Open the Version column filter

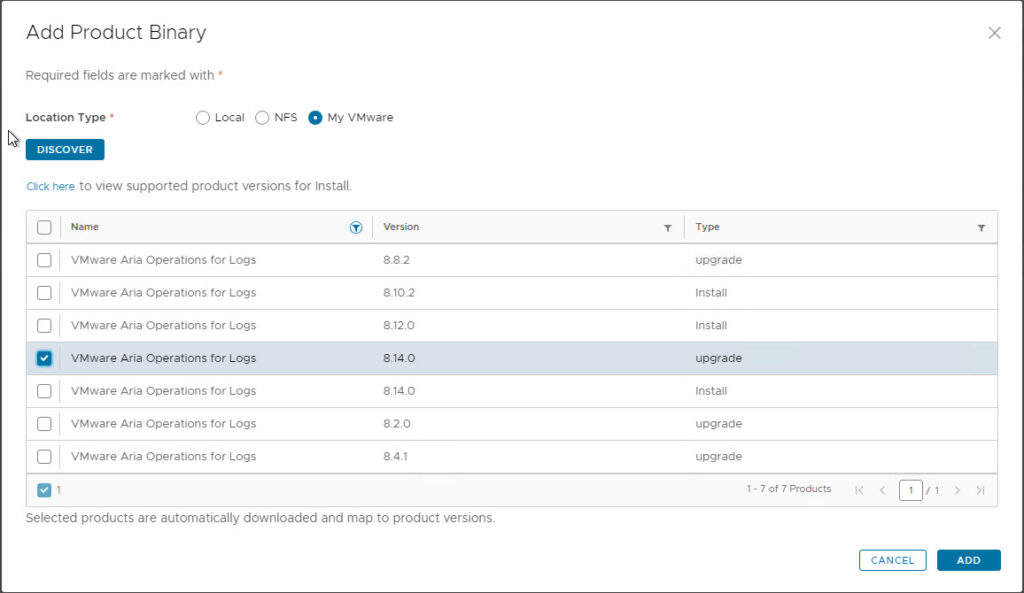(668, 227)
